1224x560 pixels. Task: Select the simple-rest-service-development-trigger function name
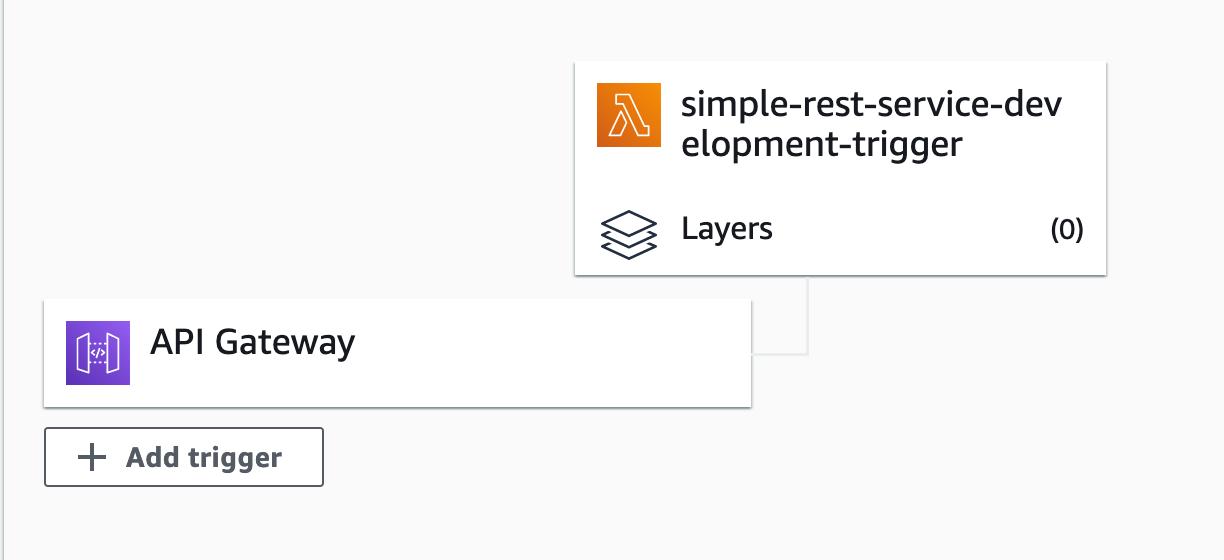(x=871, y=123)
